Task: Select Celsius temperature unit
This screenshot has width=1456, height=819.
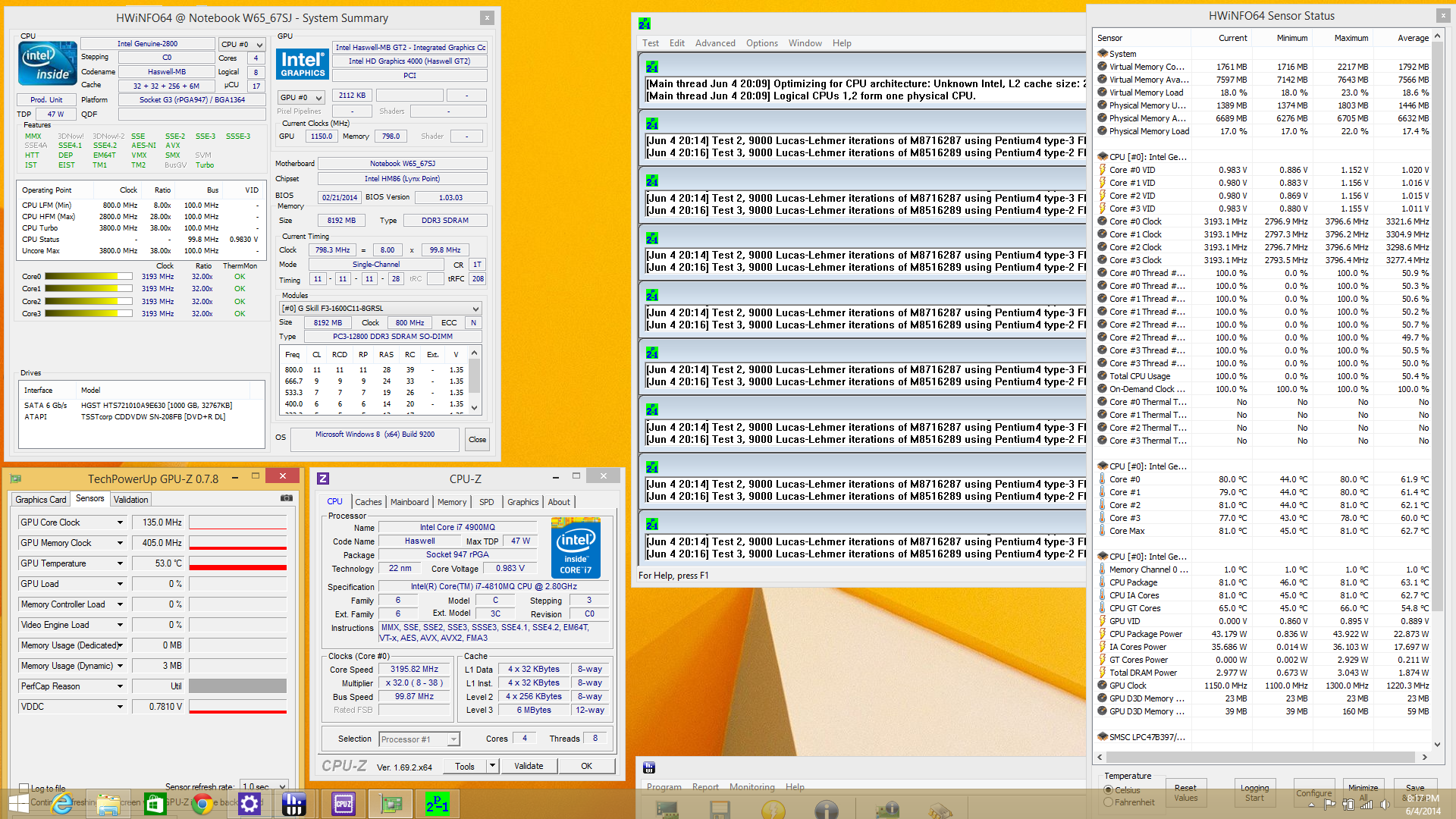Action: pos(1109,790)
